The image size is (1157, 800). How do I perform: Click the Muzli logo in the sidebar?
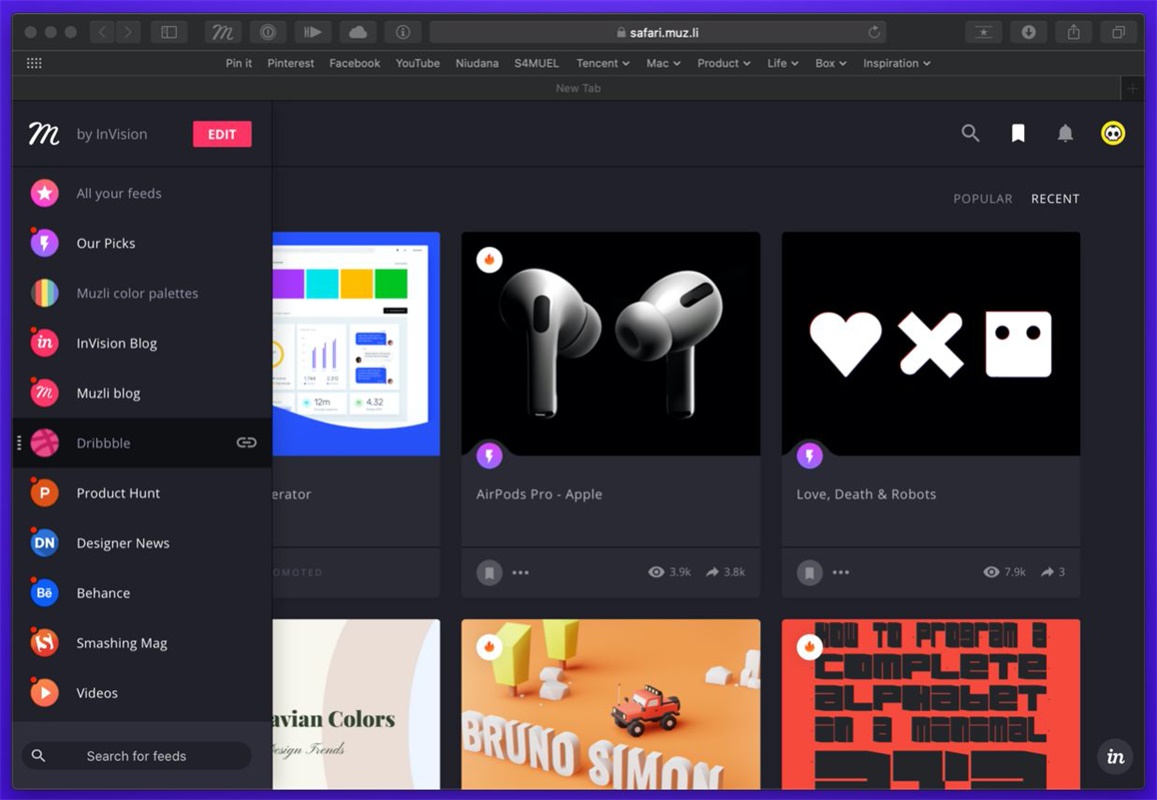pos(44,134)
